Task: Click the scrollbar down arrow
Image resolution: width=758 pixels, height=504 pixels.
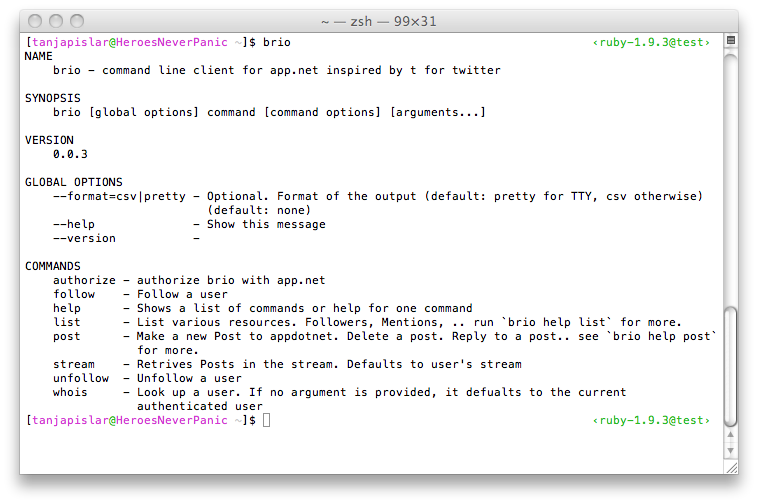Action: [x=730, y=450]
